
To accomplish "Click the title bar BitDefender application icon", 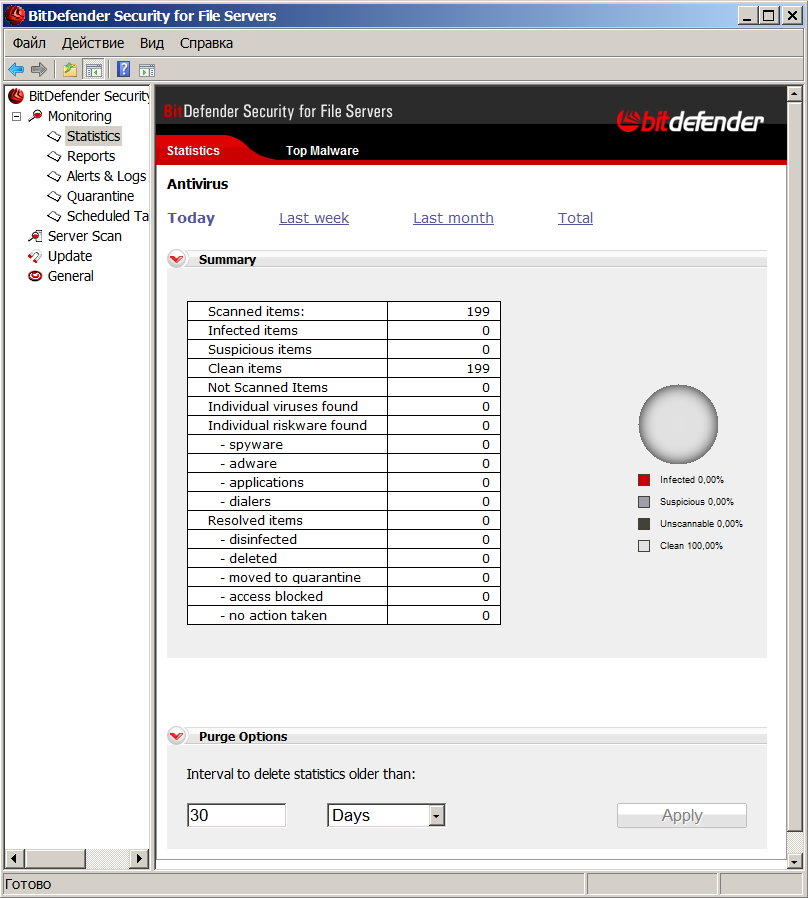I will [x=15, y=15].
